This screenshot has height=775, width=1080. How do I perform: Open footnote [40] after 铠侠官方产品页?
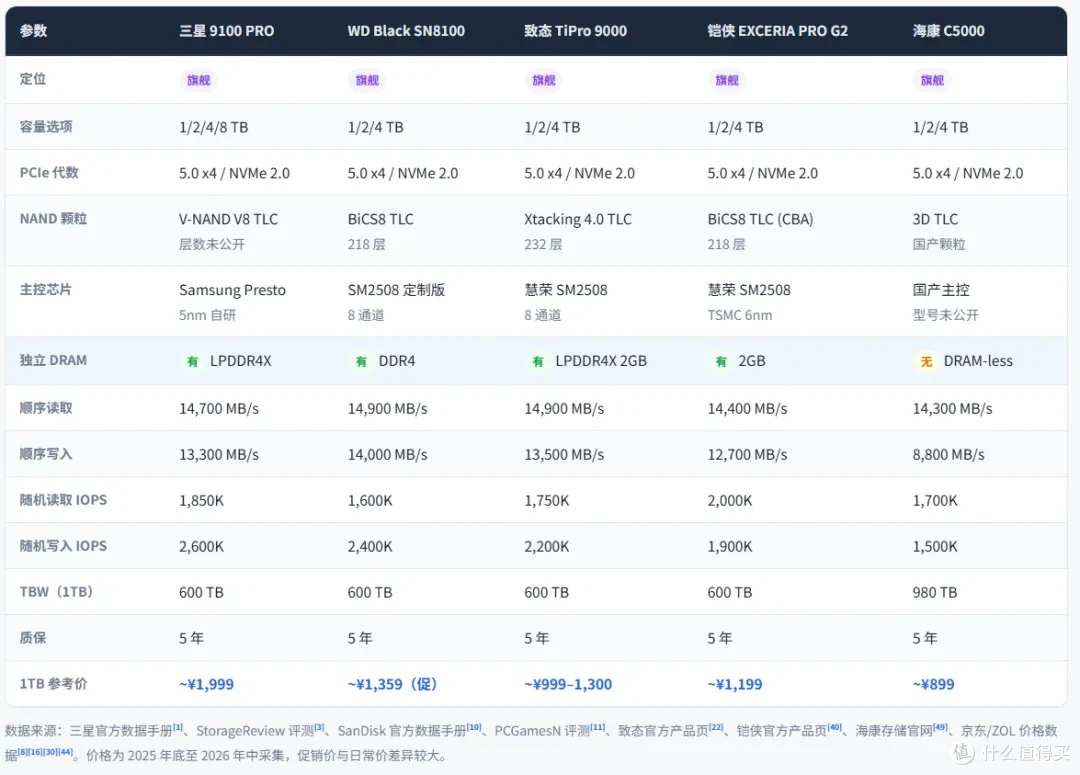pos(835,727)
